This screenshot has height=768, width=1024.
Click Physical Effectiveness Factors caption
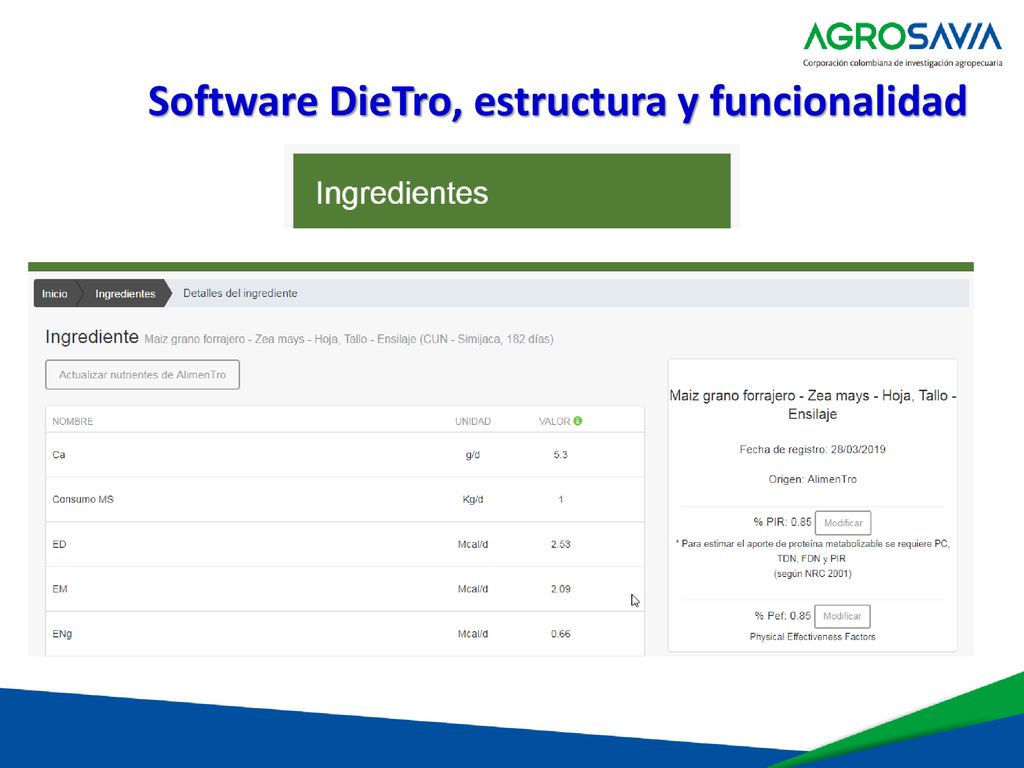pyautogui.click(x=812, y=637)
